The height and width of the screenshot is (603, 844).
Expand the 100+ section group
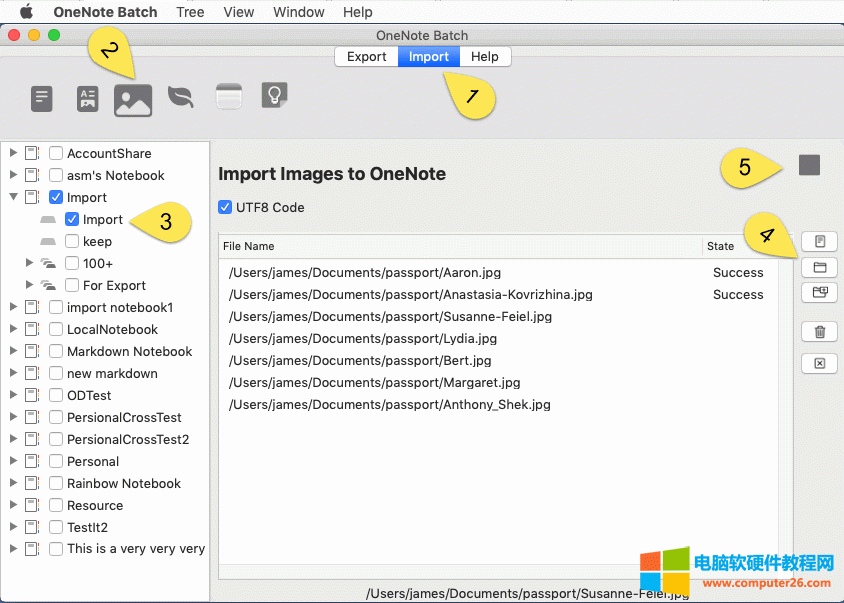click(x=29, y=263)
